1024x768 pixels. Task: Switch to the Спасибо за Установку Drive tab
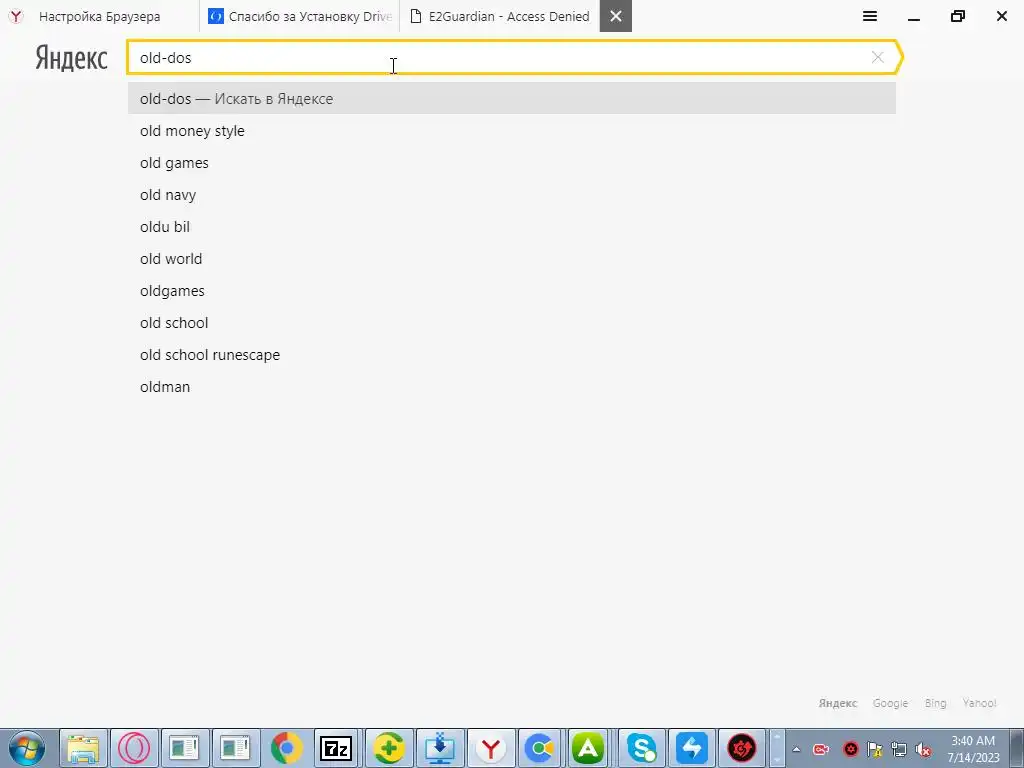click(300, 16)
